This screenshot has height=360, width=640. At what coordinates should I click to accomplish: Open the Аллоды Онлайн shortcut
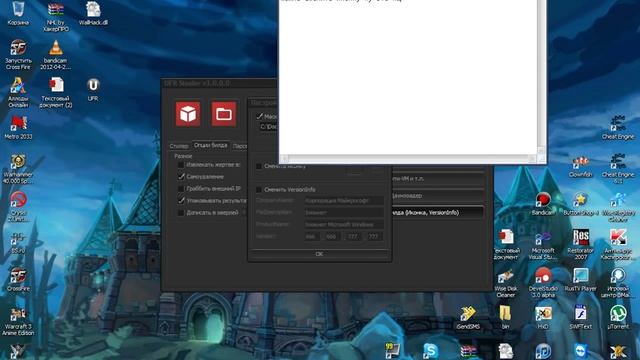18,92
